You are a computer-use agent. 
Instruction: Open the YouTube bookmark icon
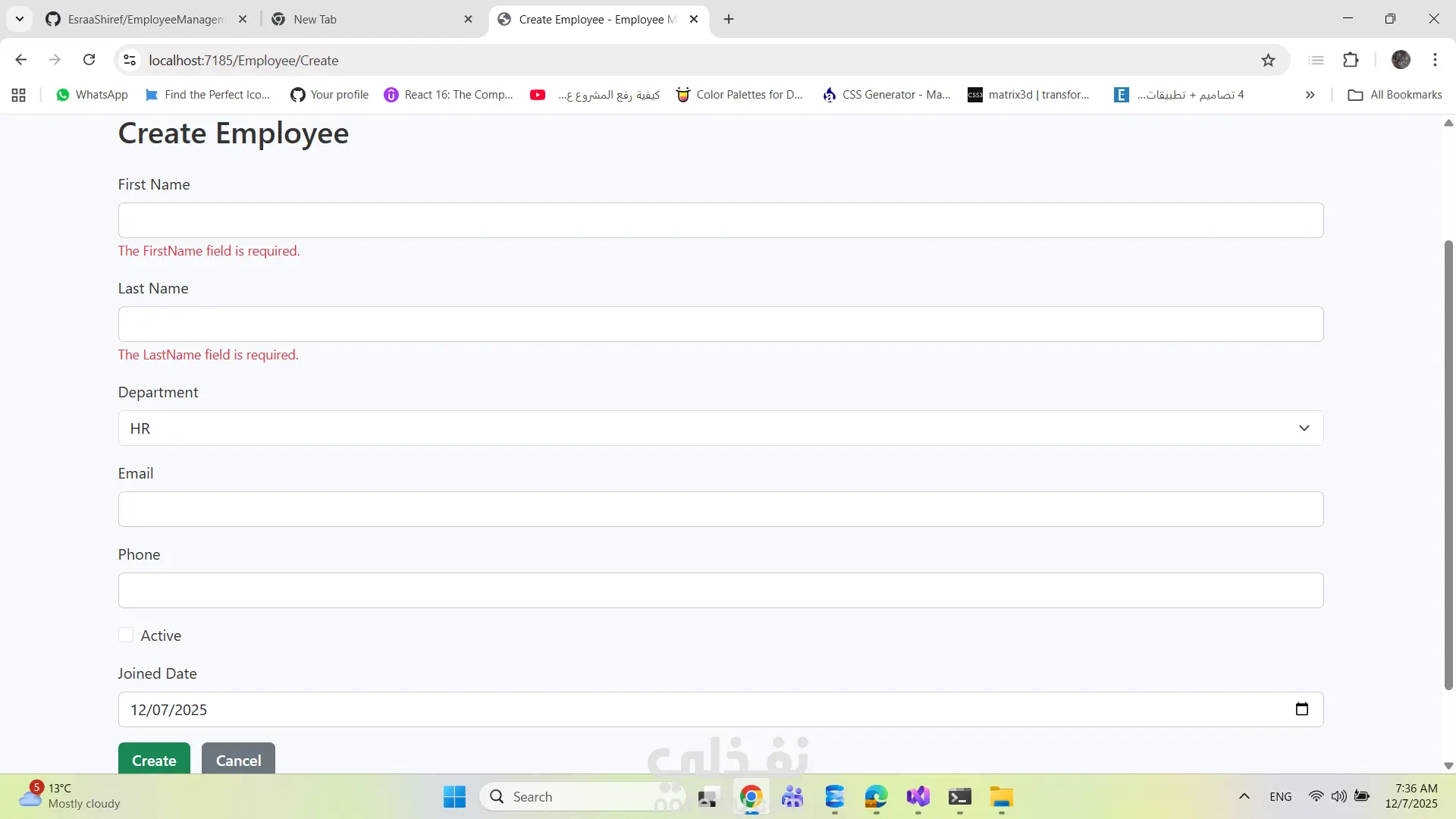(538, 95)
